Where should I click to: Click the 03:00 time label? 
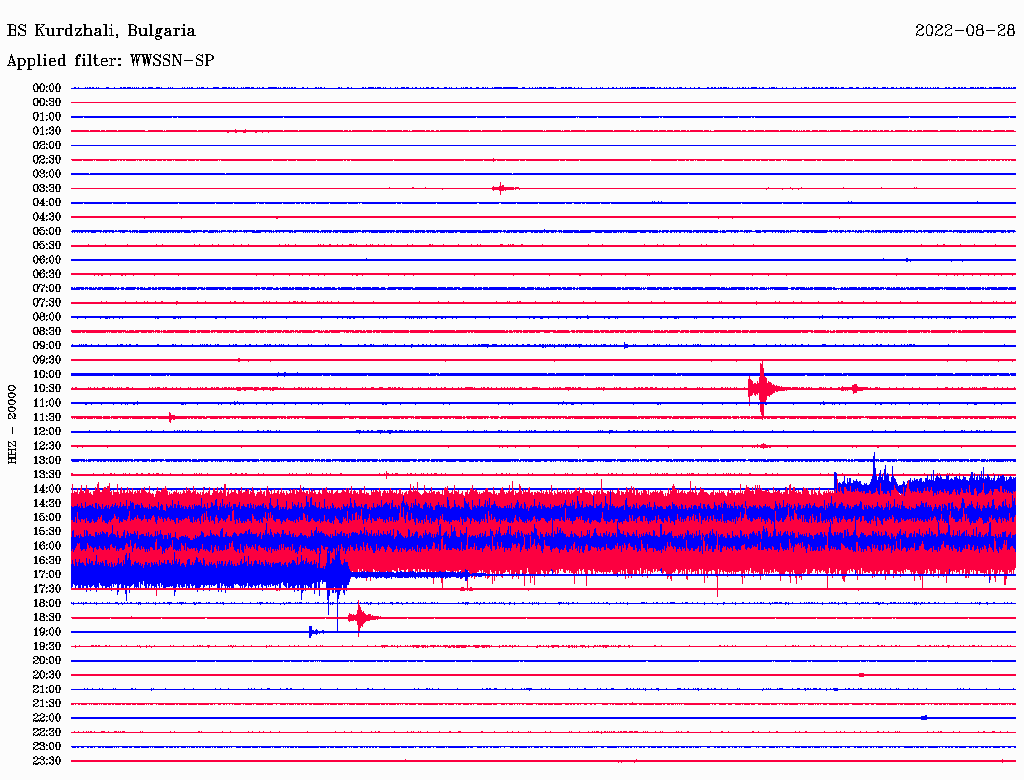pos(47,174)
